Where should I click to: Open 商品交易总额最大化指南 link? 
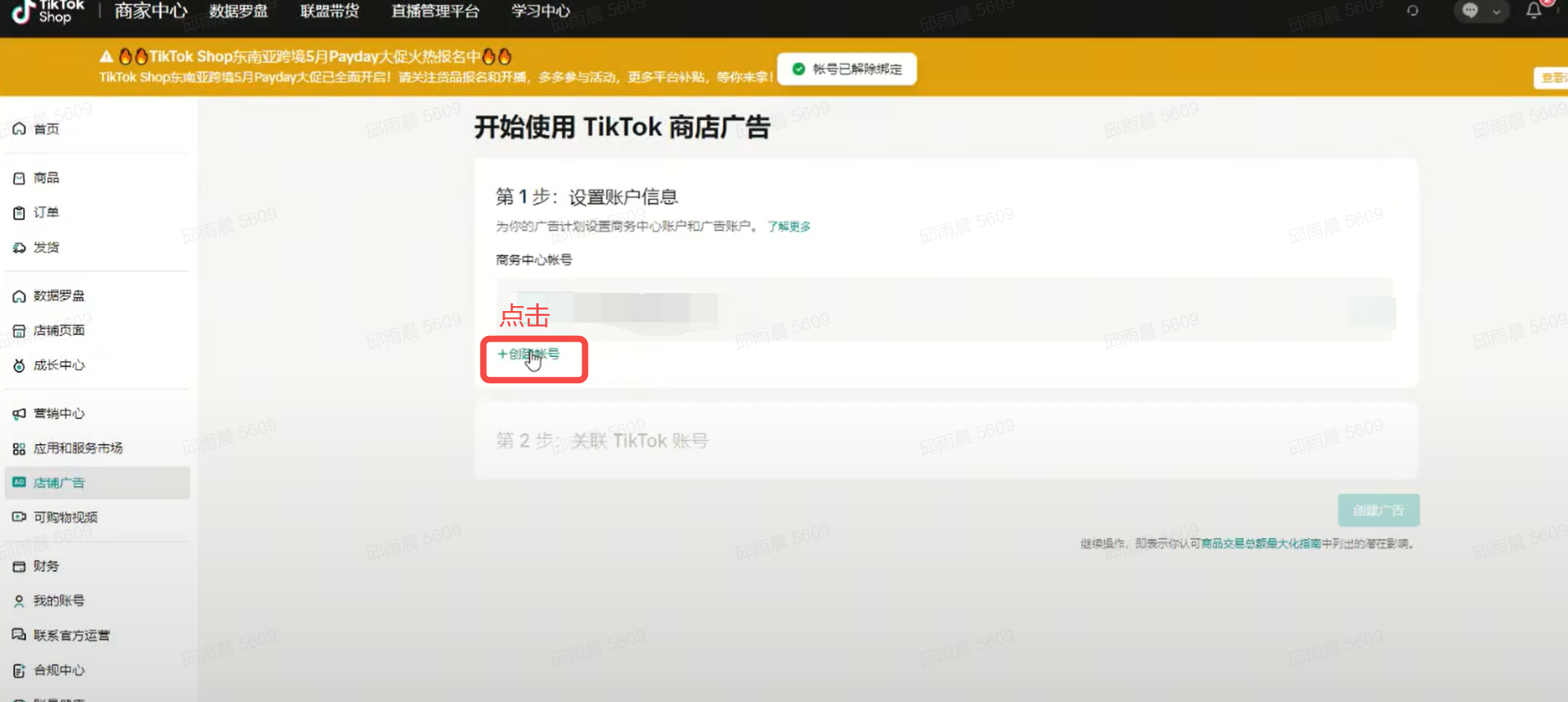point(1261,544)
